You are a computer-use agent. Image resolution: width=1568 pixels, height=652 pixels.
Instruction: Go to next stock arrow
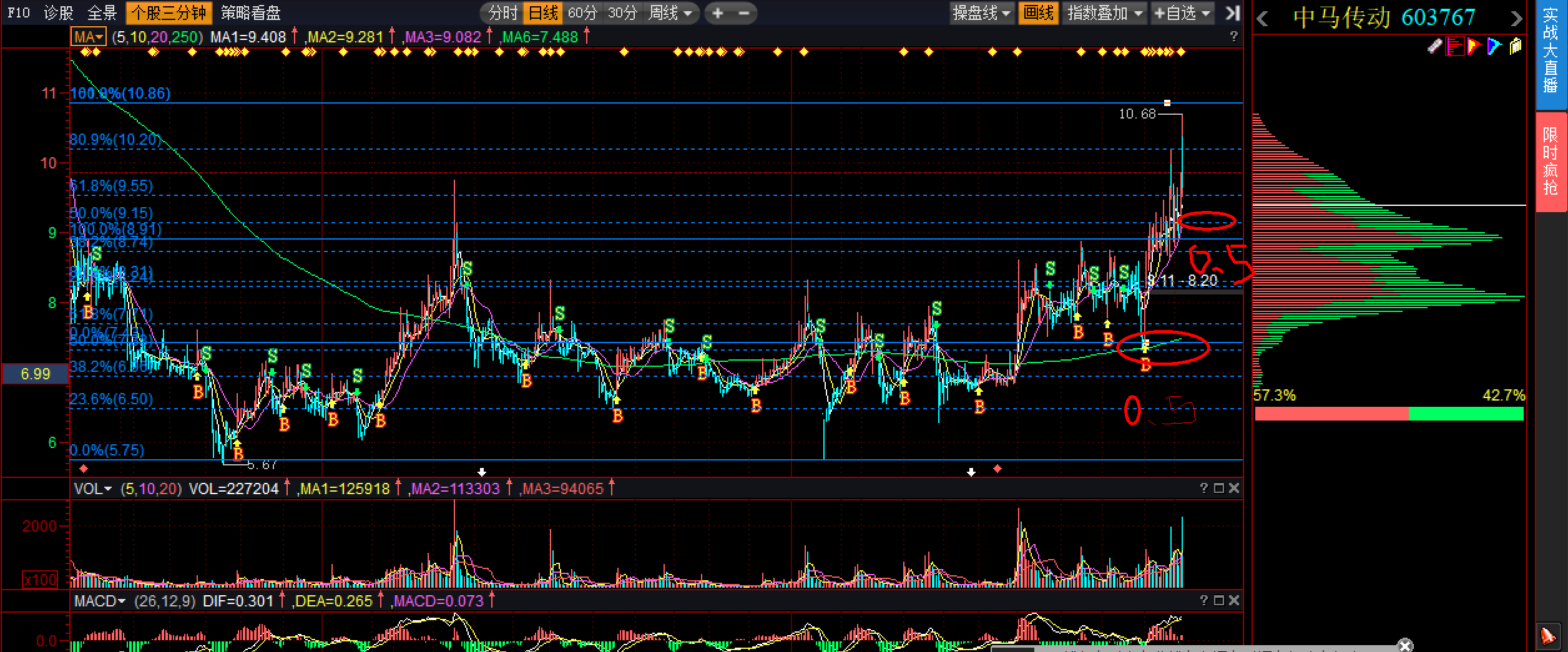click(1516, 19)
